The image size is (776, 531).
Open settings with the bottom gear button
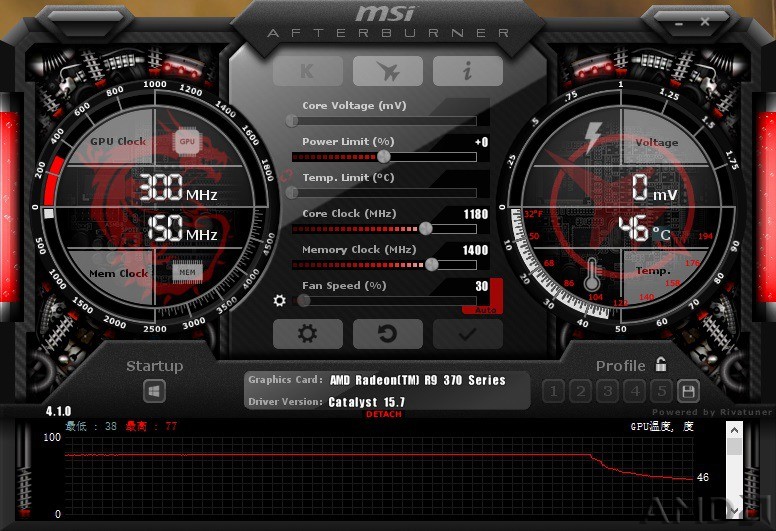click(307, 334)
